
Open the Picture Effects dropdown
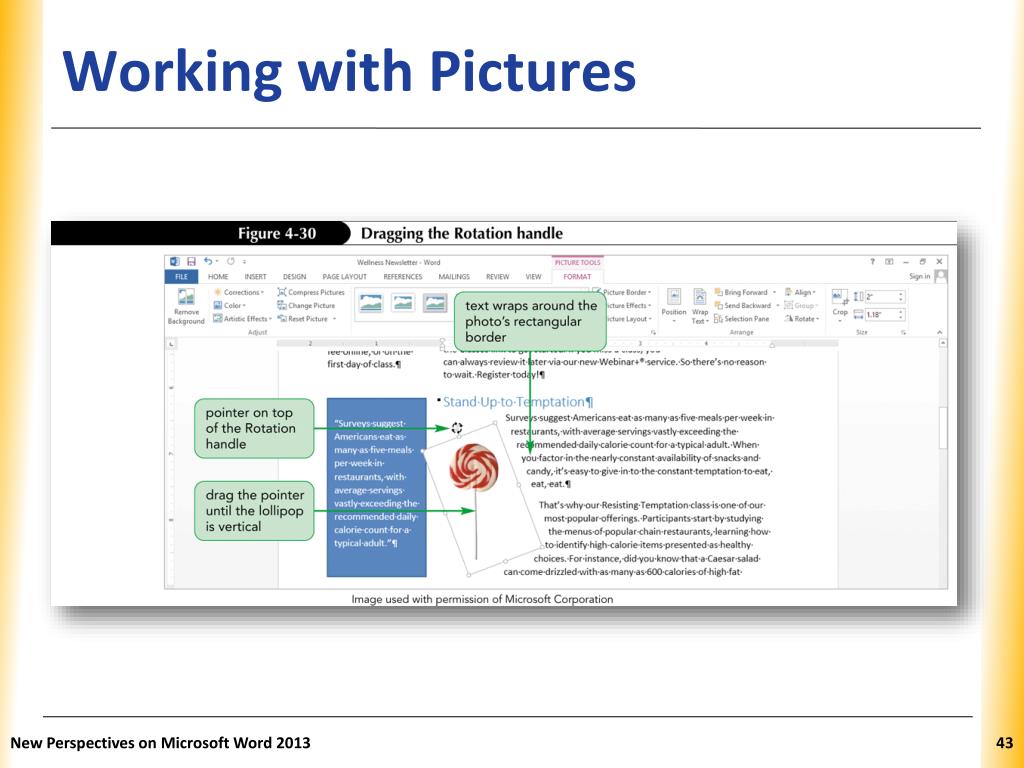click(x=628, y=306)
